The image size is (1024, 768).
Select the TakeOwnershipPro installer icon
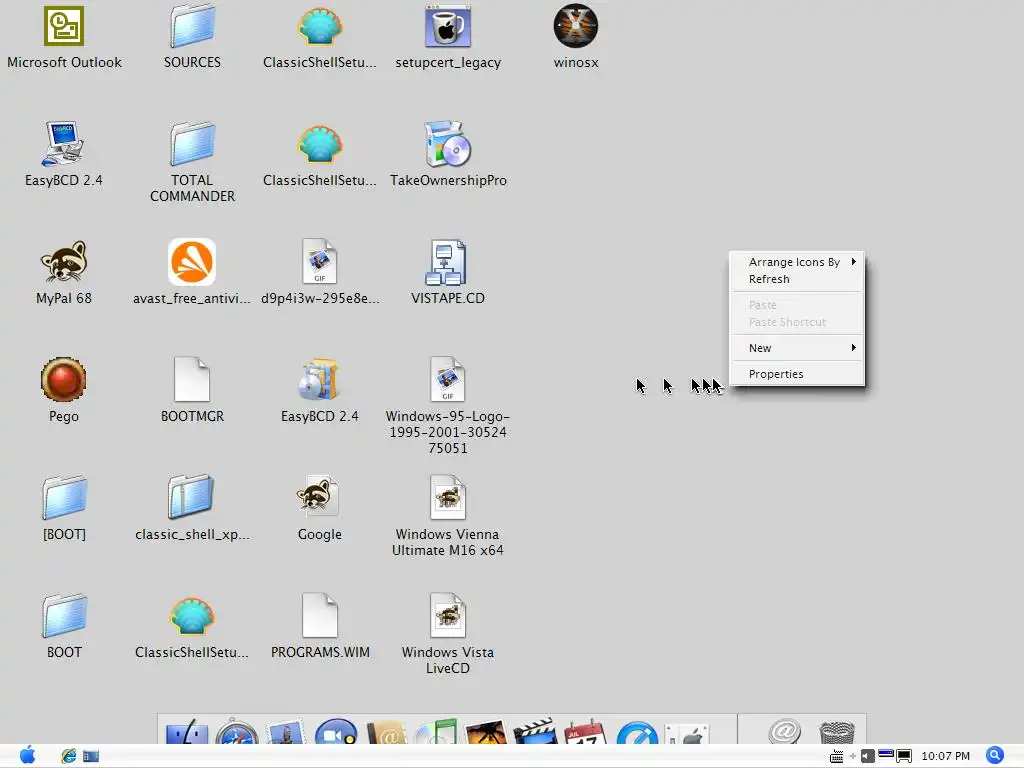448,144
